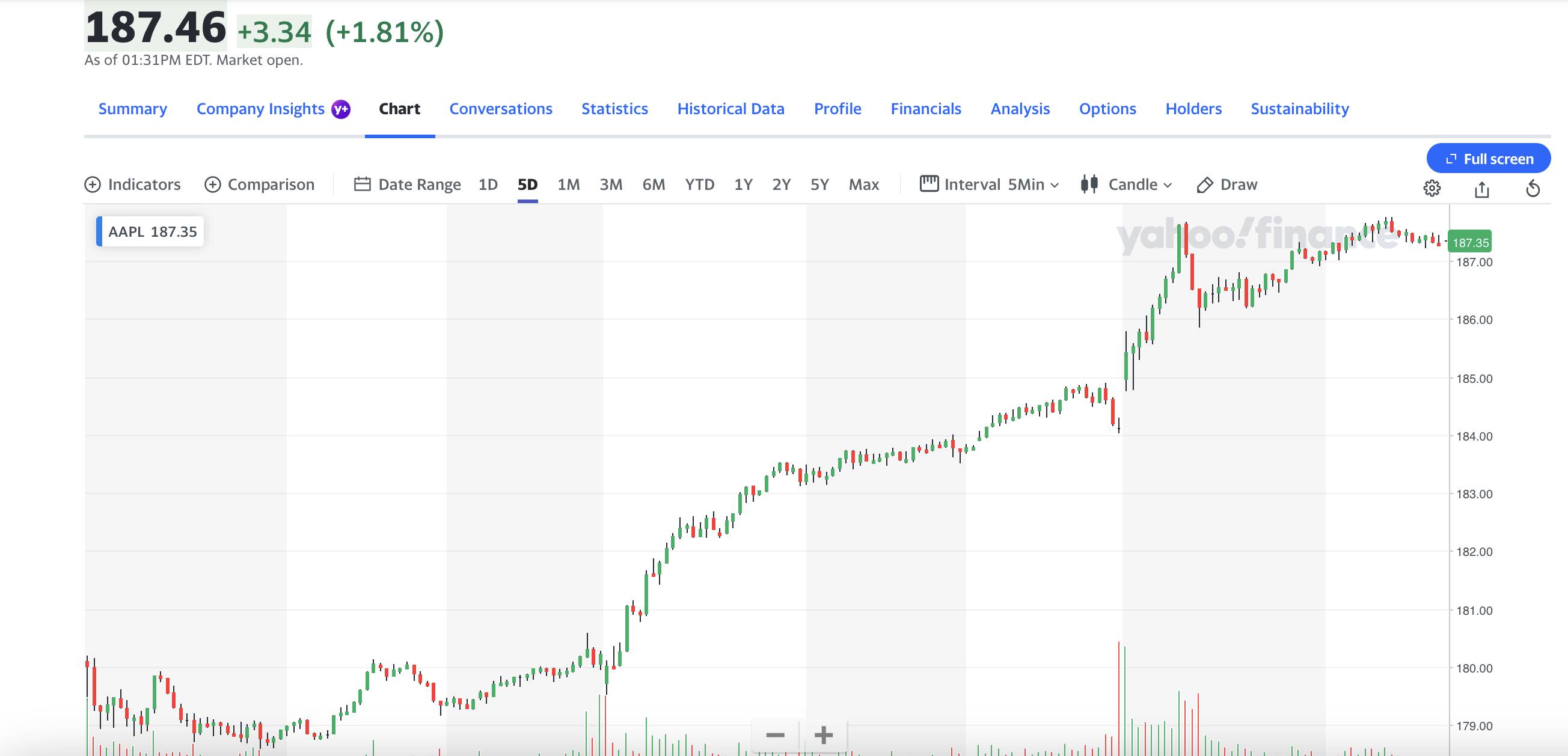Expand the Candle chart type dropdown
Image resolution: width=1568 pixels, height=756 pixels.
coord(1126,184)
